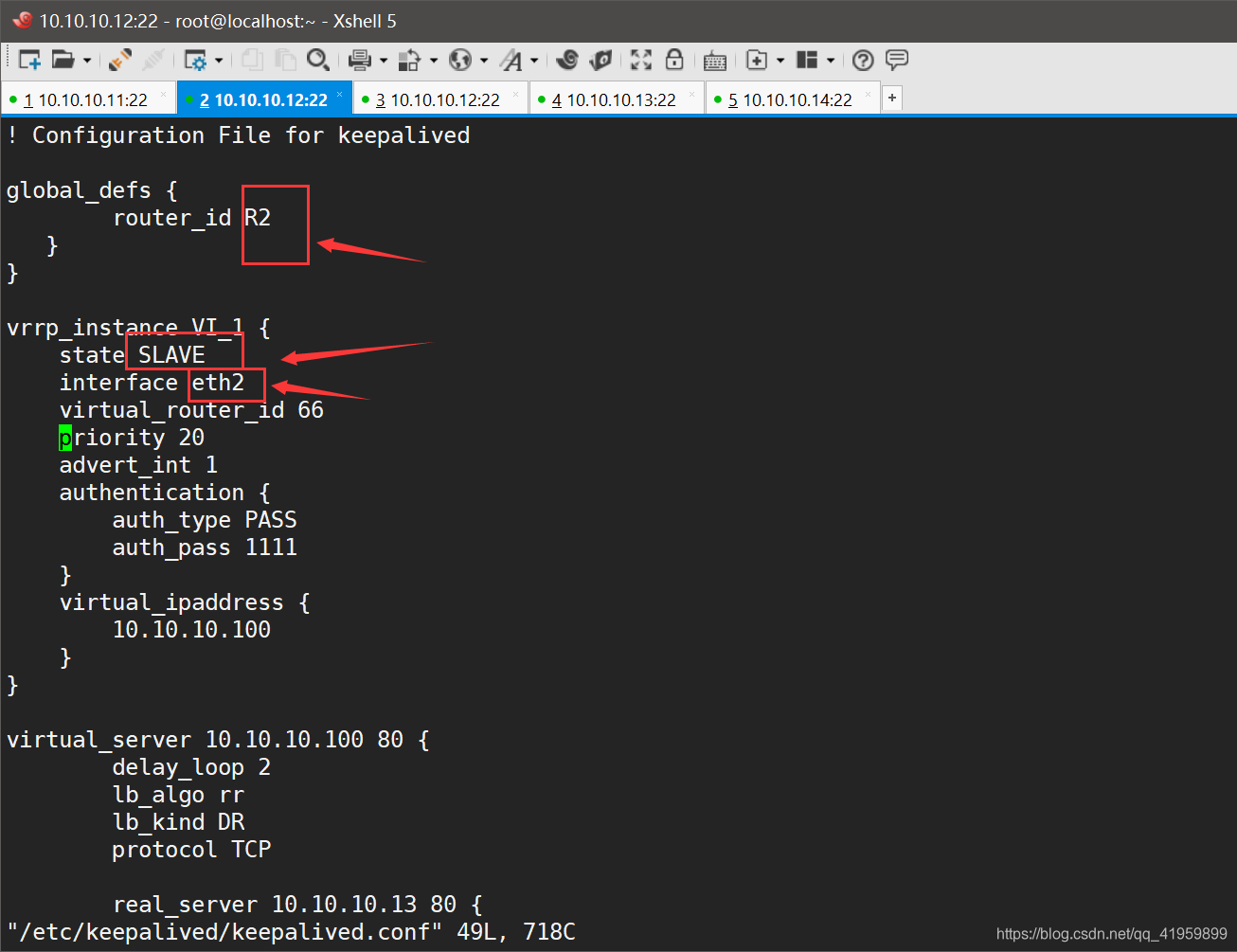Image resolution: width=1237 pixels, height=952 pixels.
Task: Expand the color scheme dropdown arrow
Action: 434,61
